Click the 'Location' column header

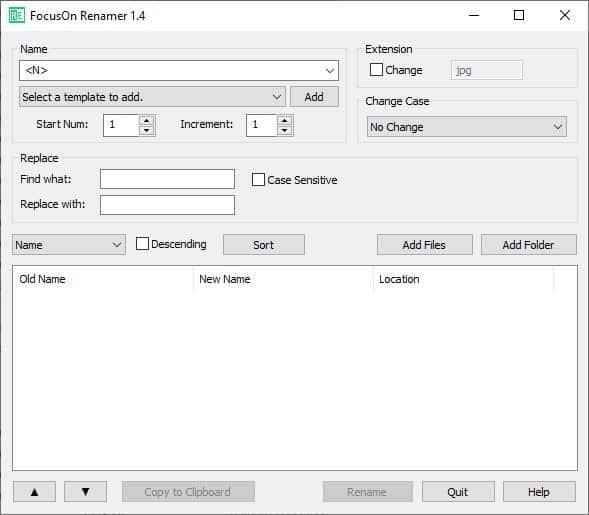[464, 279]
